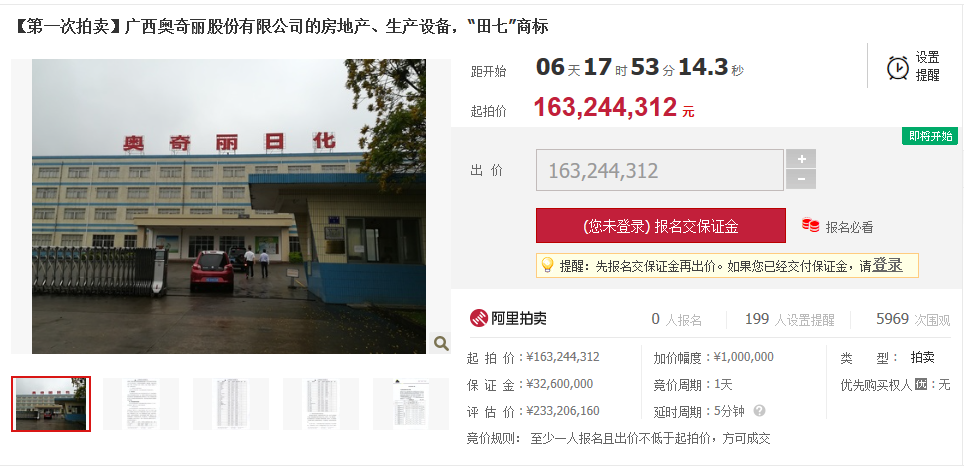Open the 报名必看 link
Screen dimensions: 964x466
849,227
